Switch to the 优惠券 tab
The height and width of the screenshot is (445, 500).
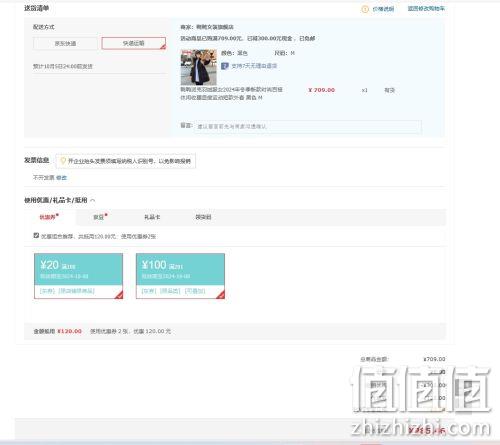pos(49,217)
